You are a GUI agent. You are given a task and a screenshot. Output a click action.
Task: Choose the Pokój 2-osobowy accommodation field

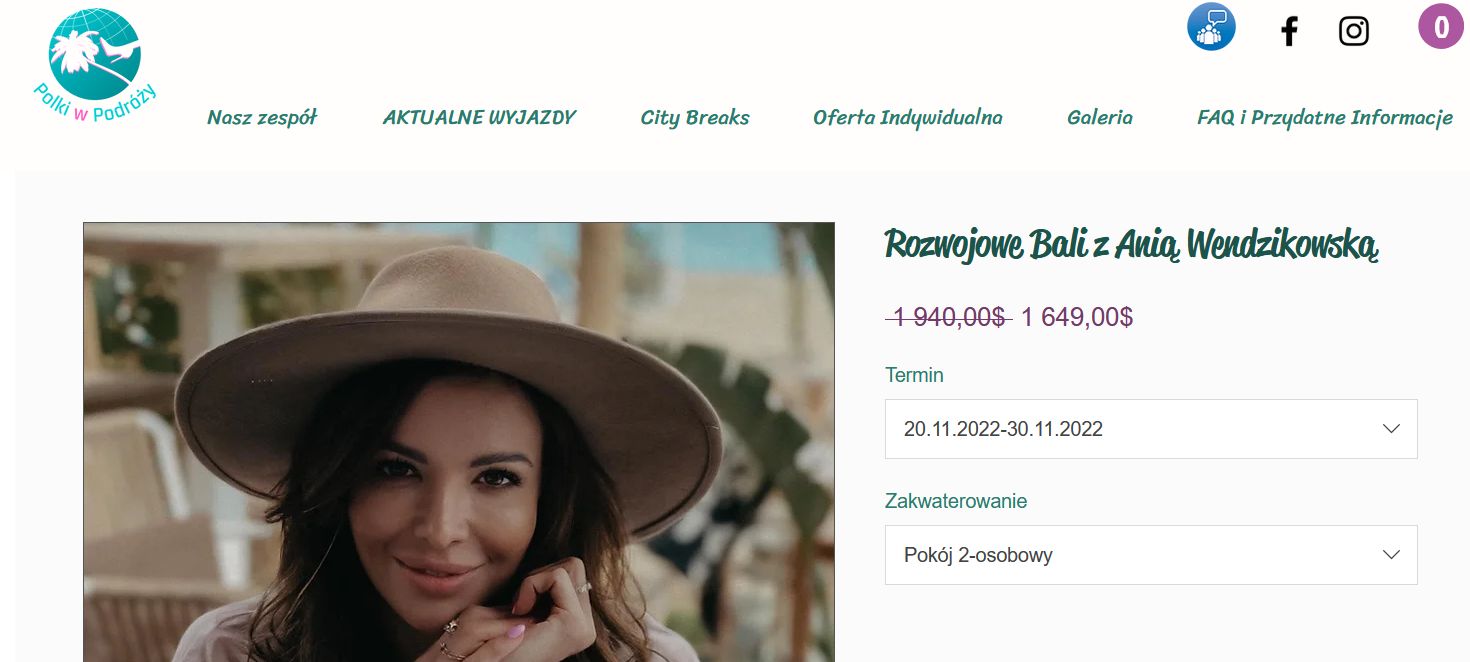(x=1151, y=555)
